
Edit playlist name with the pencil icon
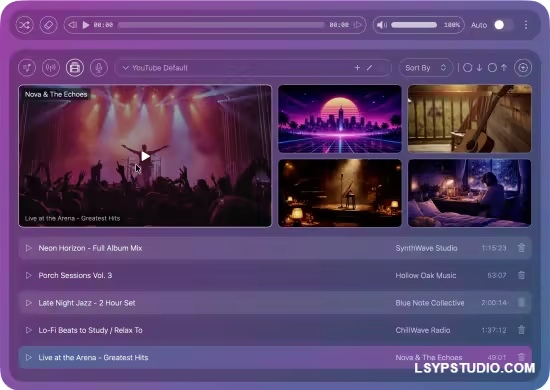(x=369, y=68)
